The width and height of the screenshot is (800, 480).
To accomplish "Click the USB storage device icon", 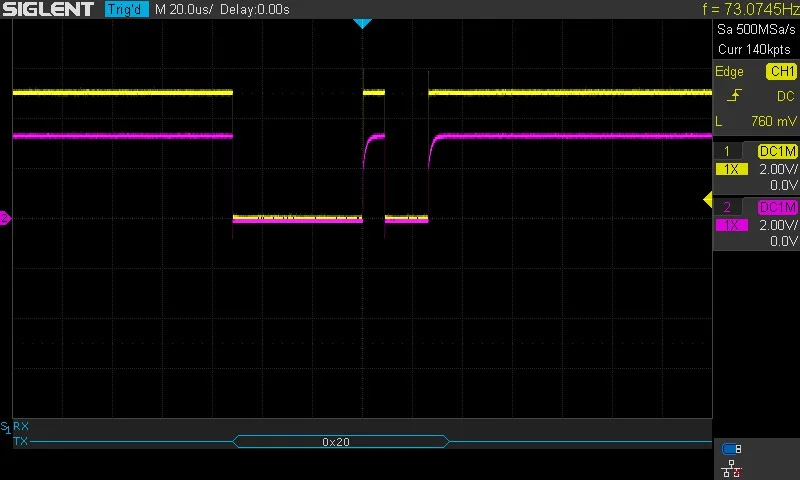I will click(731, 449).
